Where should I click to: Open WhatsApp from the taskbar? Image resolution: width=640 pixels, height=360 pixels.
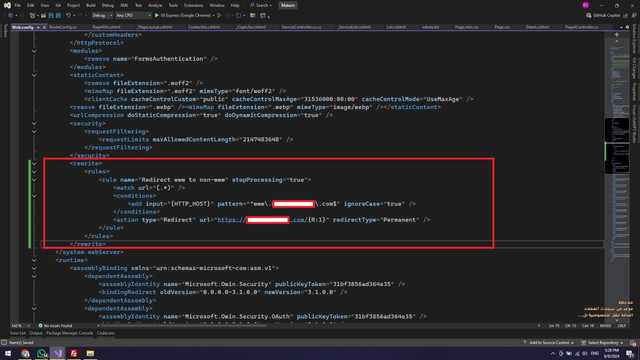pyautogui.click(x=42, y=353)
